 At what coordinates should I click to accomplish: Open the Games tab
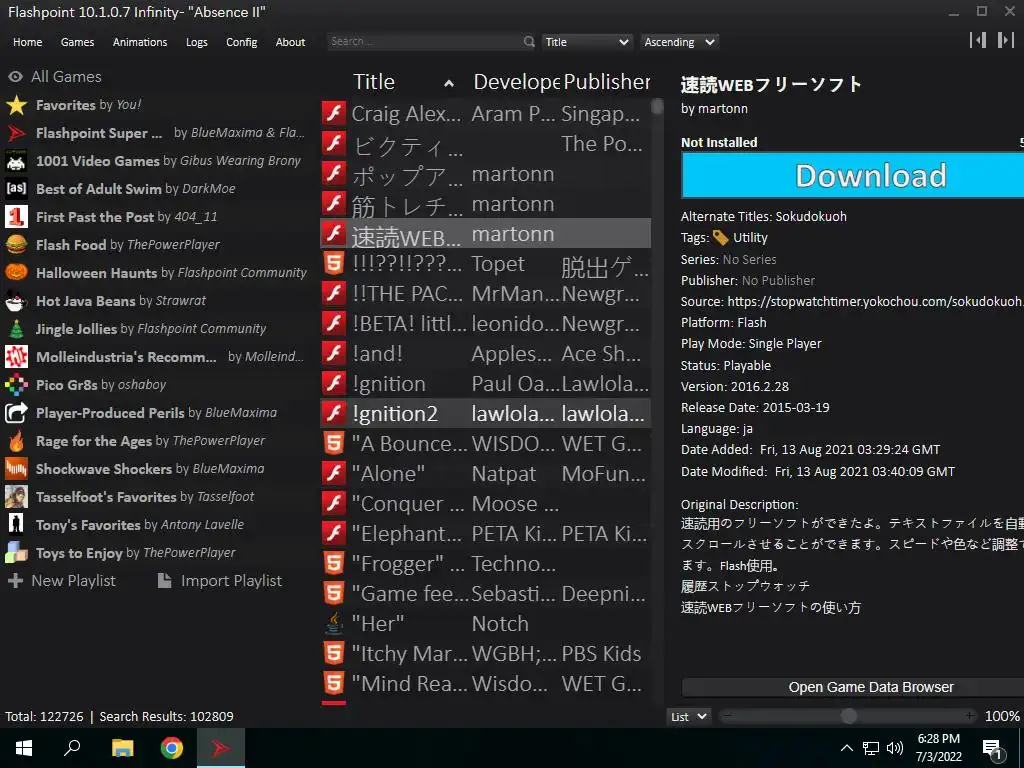tap(77, 42)
